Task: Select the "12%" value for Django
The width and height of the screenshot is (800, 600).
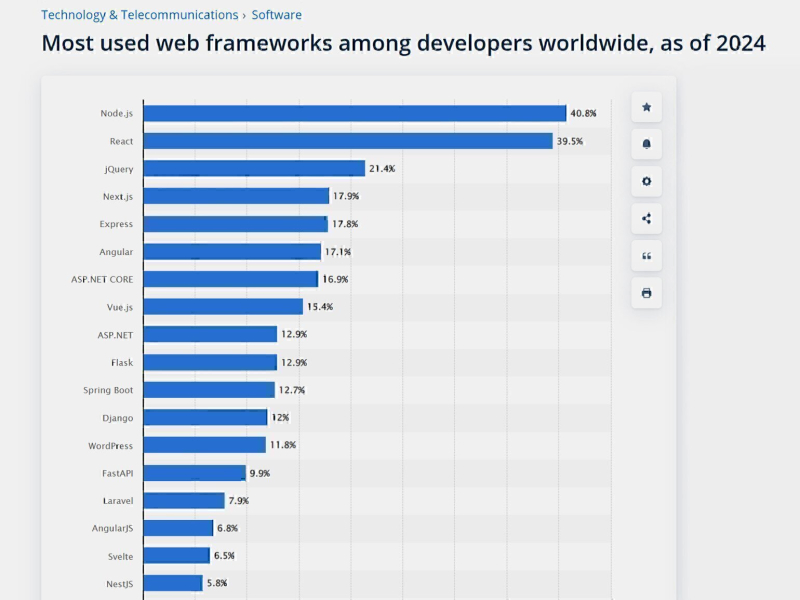Action: click(280, 417)
